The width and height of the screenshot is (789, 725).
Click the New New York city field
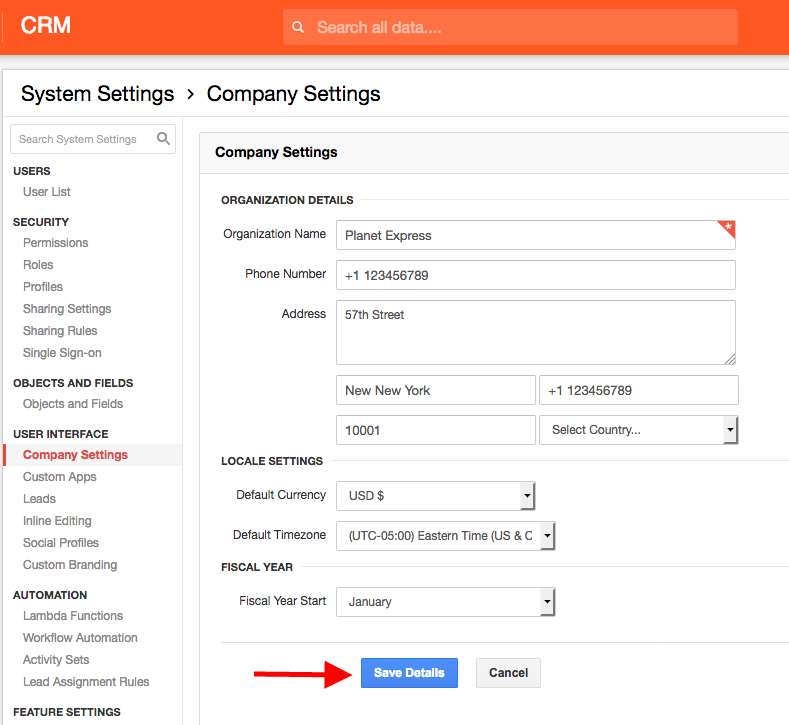pyautogui.click(x=436, y=390)
